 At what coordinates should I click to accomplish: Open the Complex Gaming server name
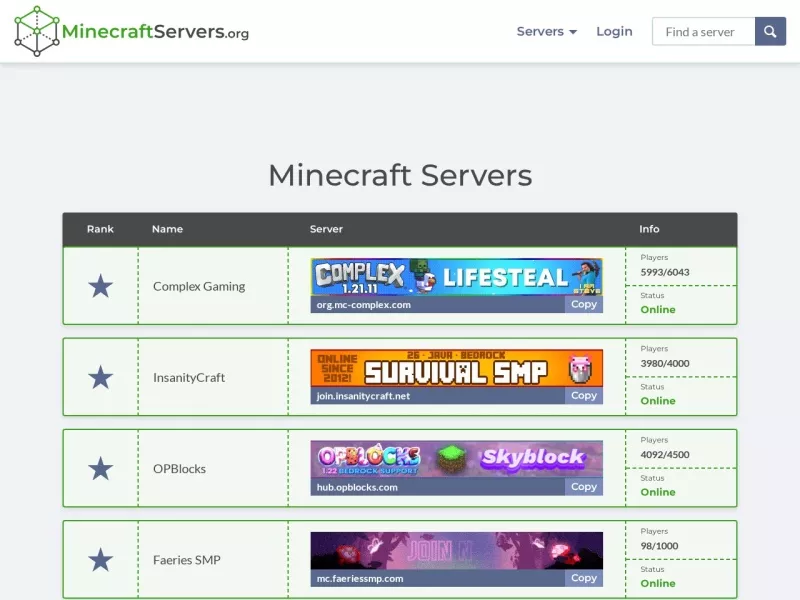click(199, 286)
